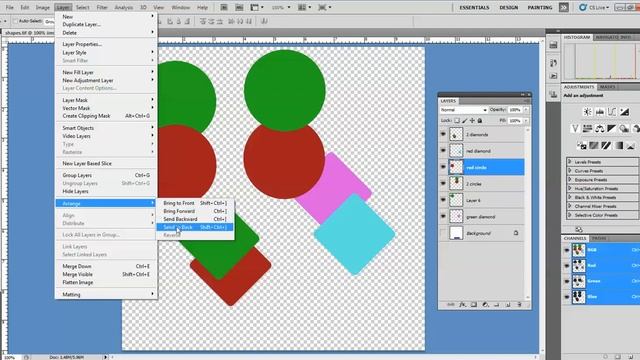
Task: Add a Vibrance adjustment
Action: pyautogui.click(x=575, y=129)
